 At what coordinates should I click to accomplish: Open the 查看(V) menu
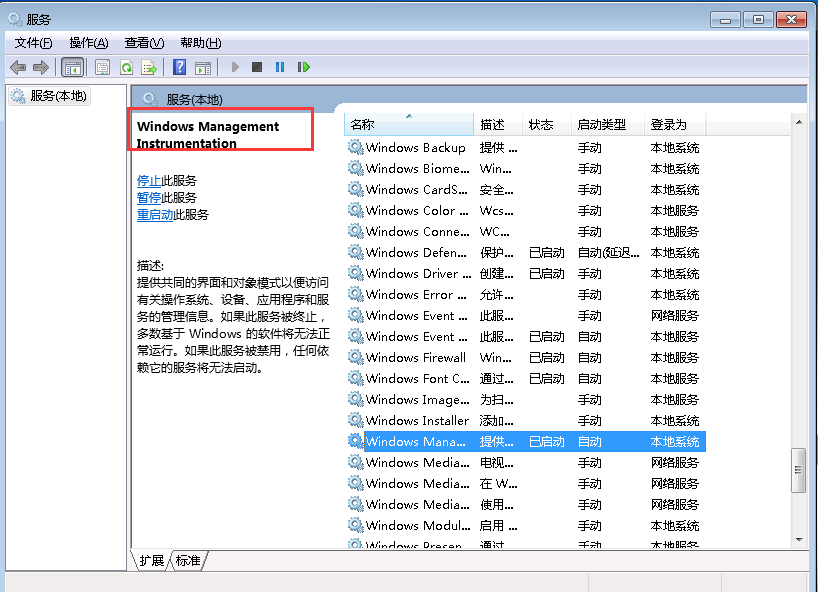point(143,43)
